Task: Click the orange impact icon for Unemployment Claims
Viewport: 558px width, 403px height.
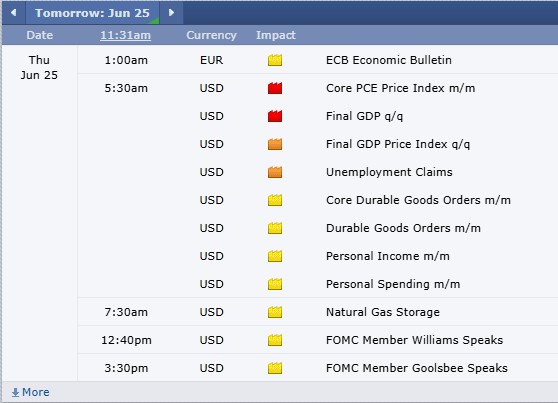Action: point(275,172)
